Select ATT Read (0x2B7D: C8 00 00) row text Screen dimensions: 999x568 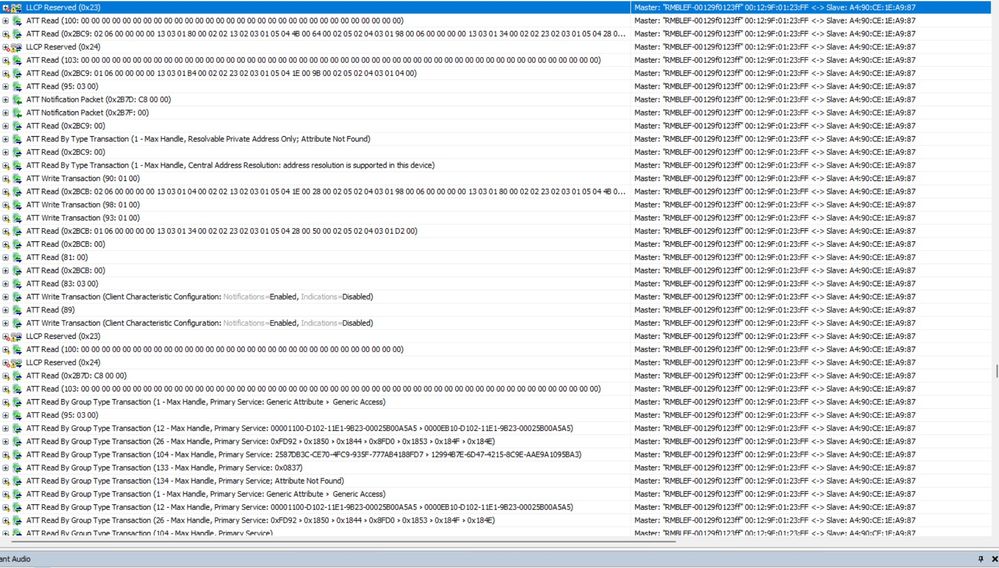point(76,376)
